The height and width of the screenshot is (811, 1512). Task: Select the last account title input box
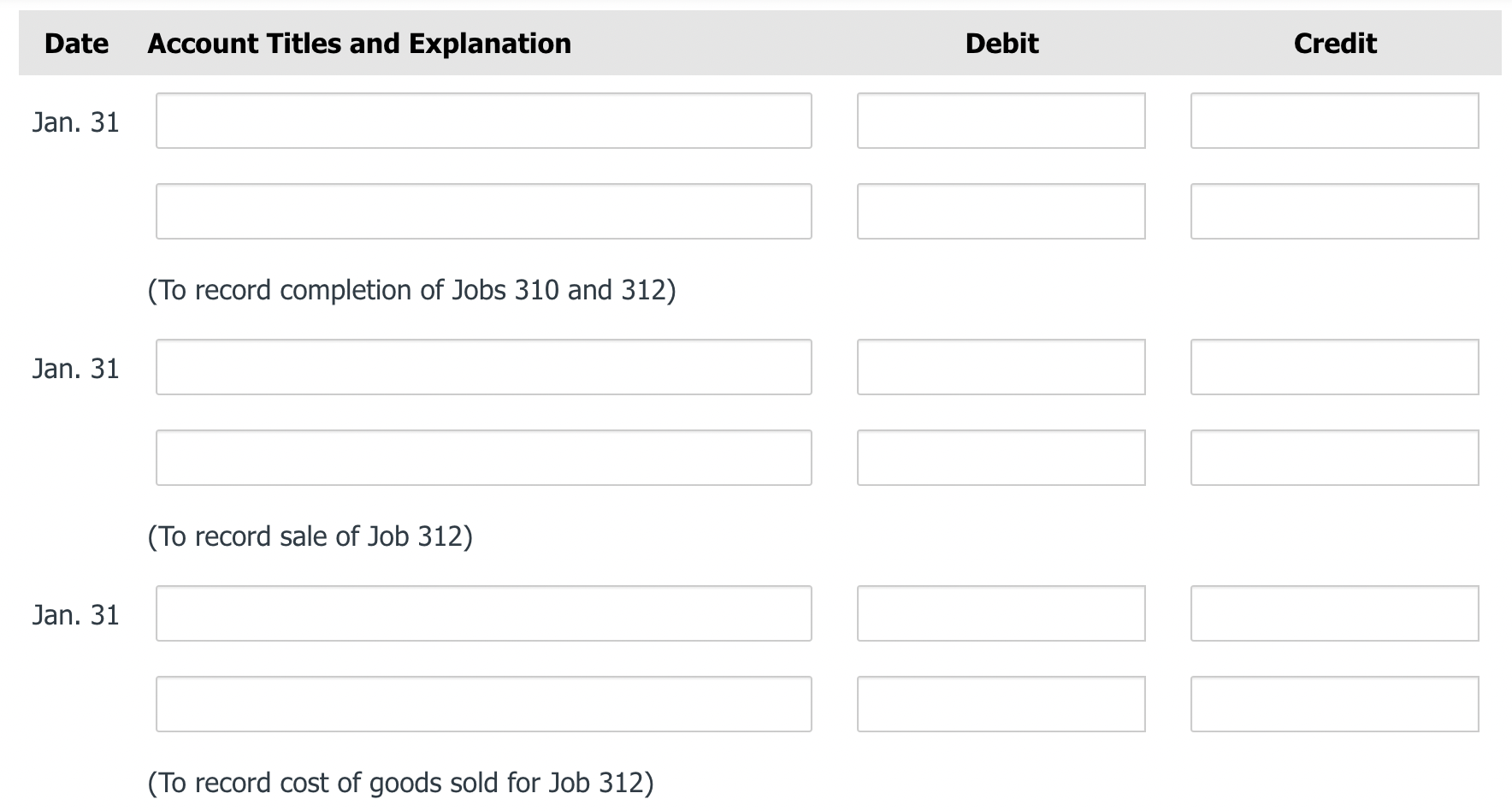point(483,703)
